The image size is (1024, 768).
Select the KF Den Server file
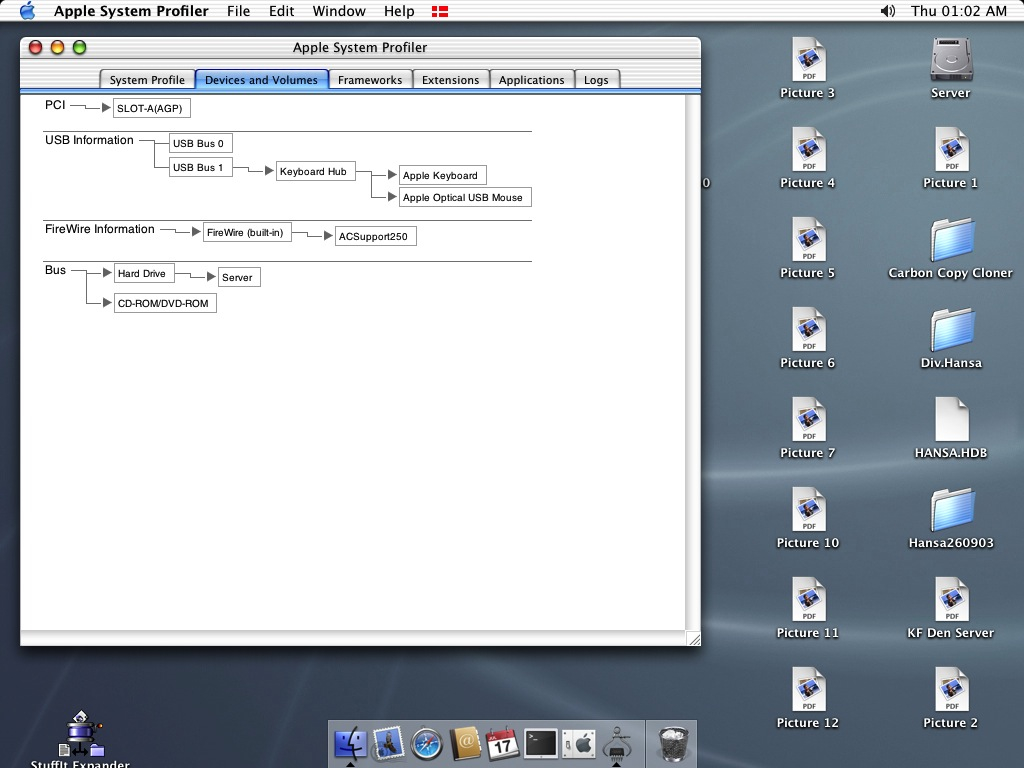pos(952,600)
